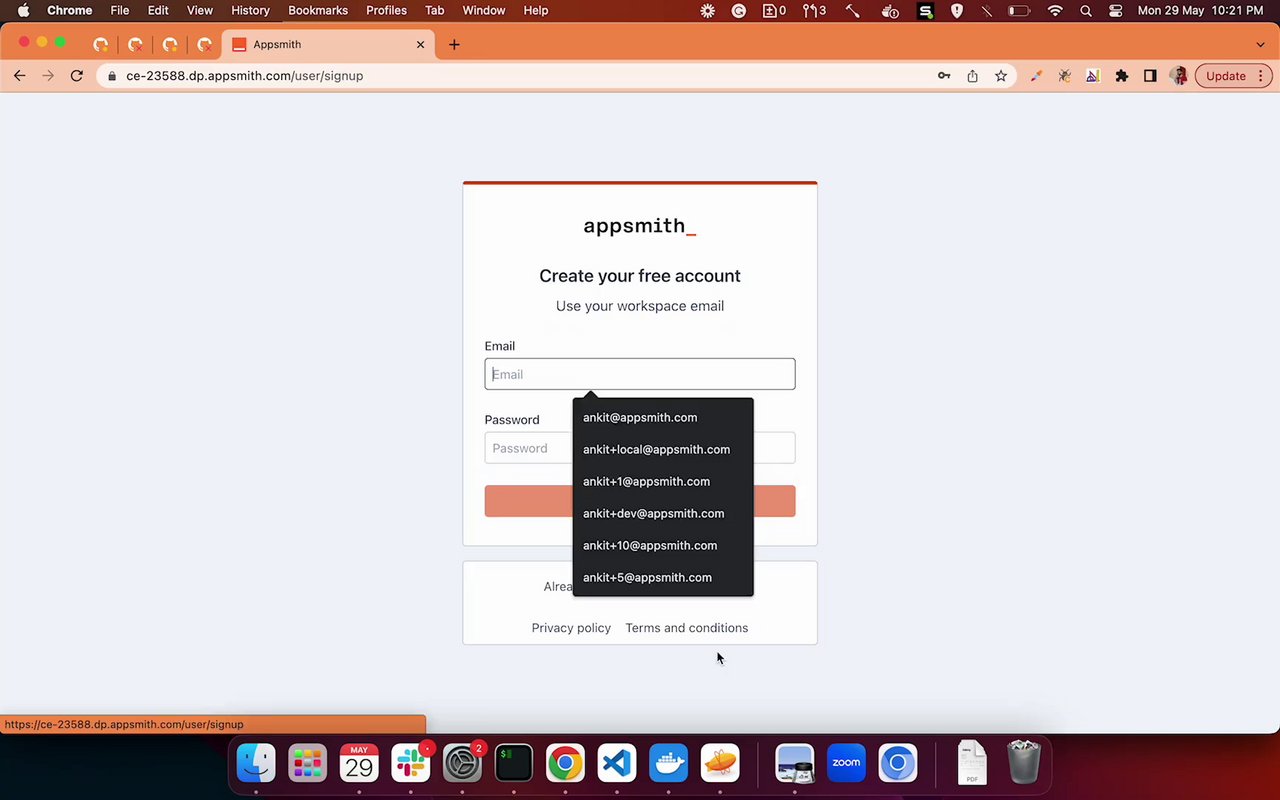Open the Help menu

click(536, 10)
